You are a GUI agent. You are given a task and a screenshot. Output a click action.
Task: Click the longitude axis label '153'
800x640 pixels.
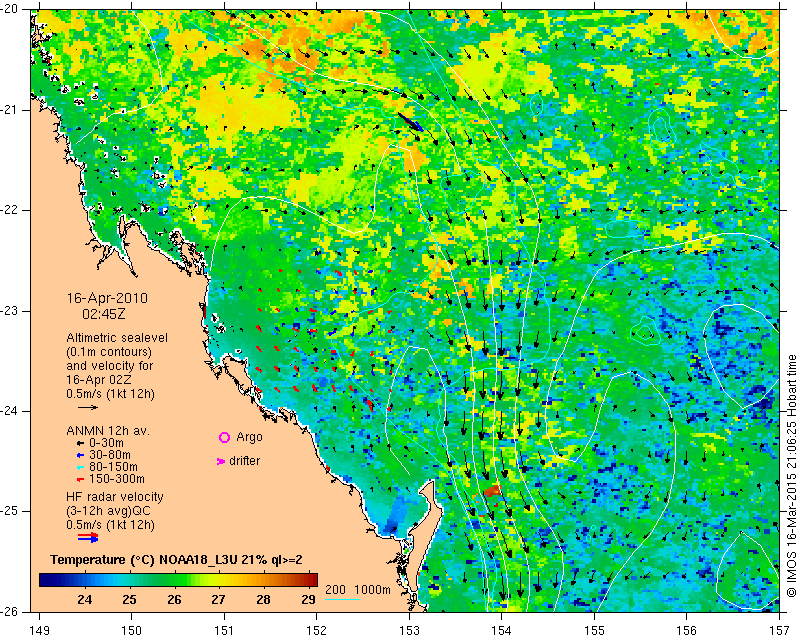pyautogui.click(x=409, y=631)
